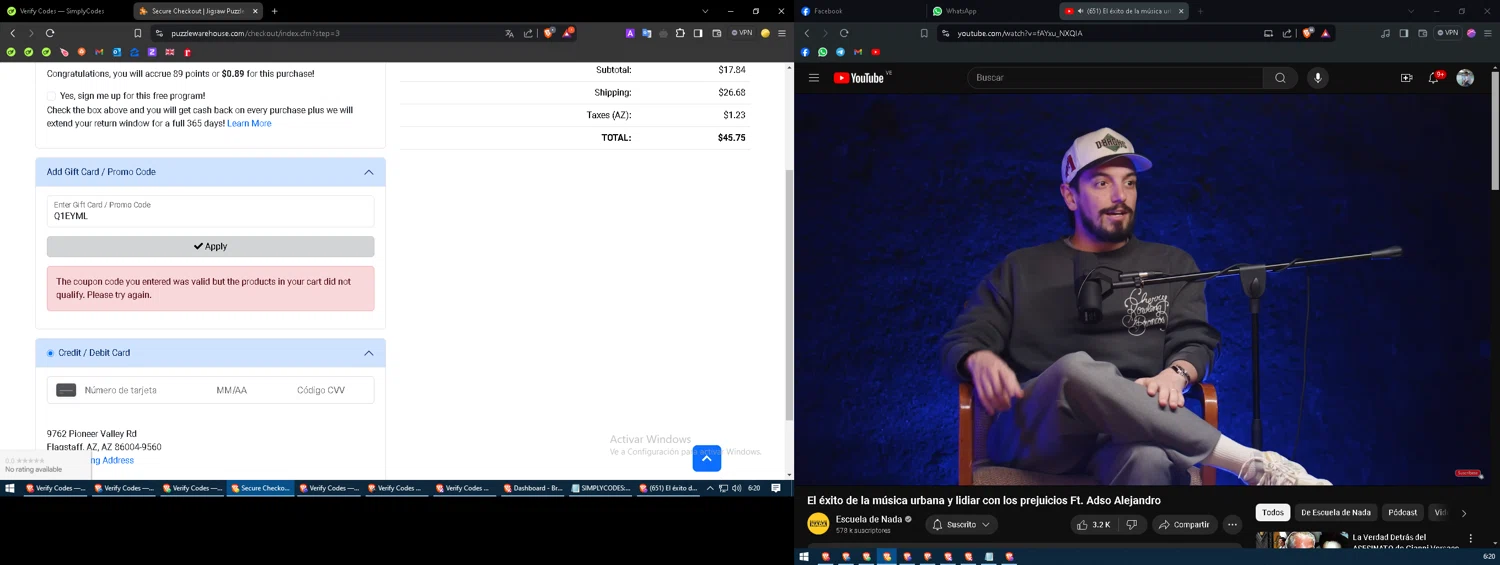
Task: Open SIMPLYCODES taskbar window item
Action: click(601, 488)
